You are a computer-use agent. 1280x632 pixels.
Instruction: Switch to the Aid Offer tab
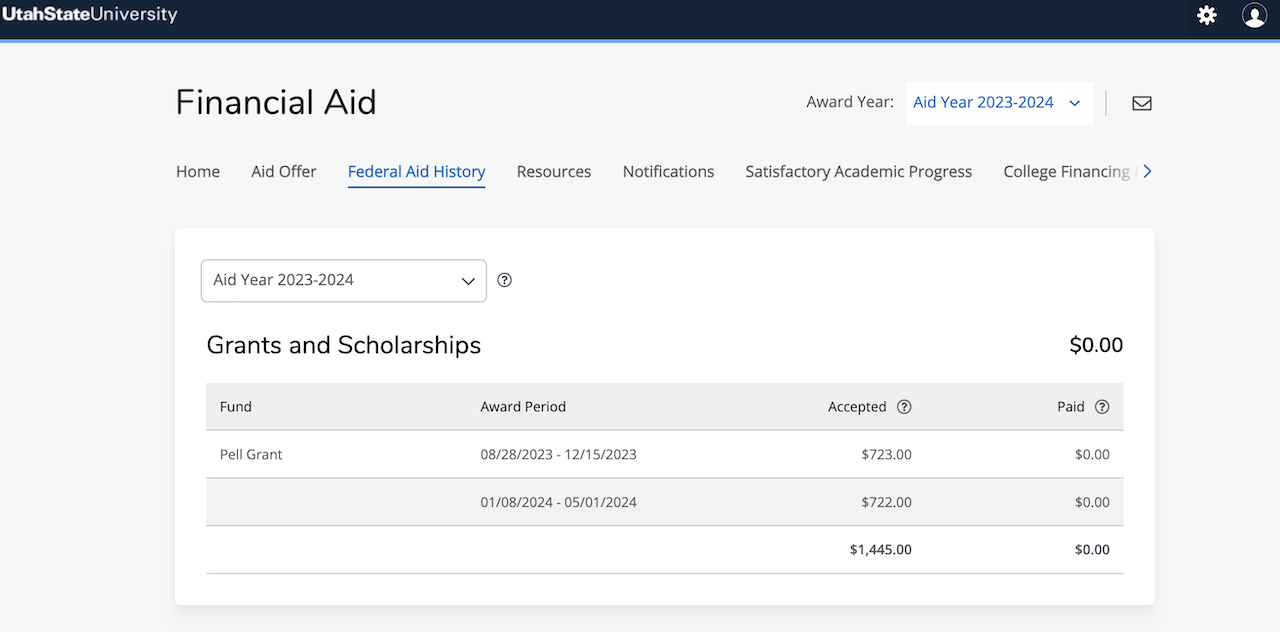pos(283,171)
